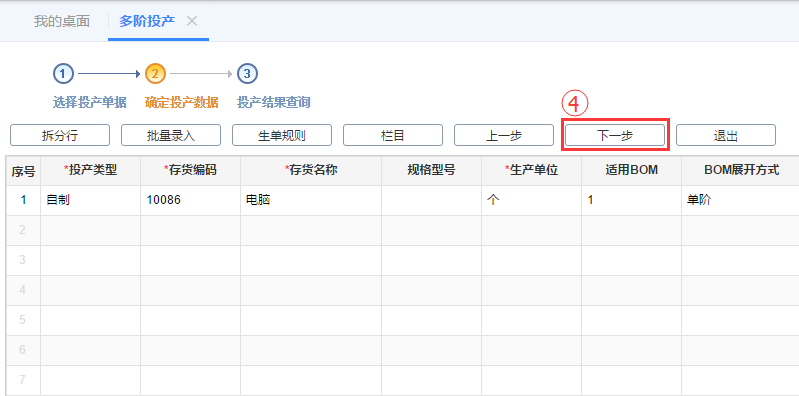Proceed with 下一步 button
The height and width of the screenshot is (396, 799).
(x=615, y=135)
